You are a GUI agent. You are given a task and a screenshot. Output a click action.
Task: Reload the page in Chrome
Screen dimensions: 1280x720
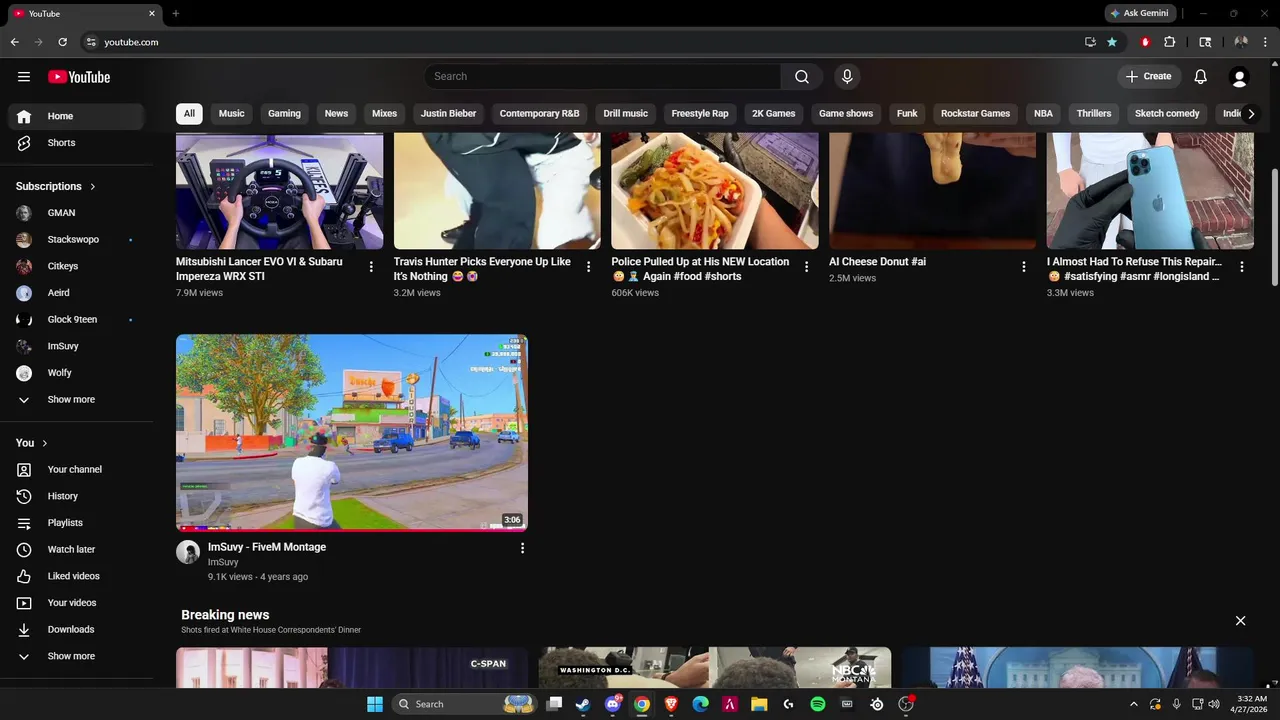(62, 42)
